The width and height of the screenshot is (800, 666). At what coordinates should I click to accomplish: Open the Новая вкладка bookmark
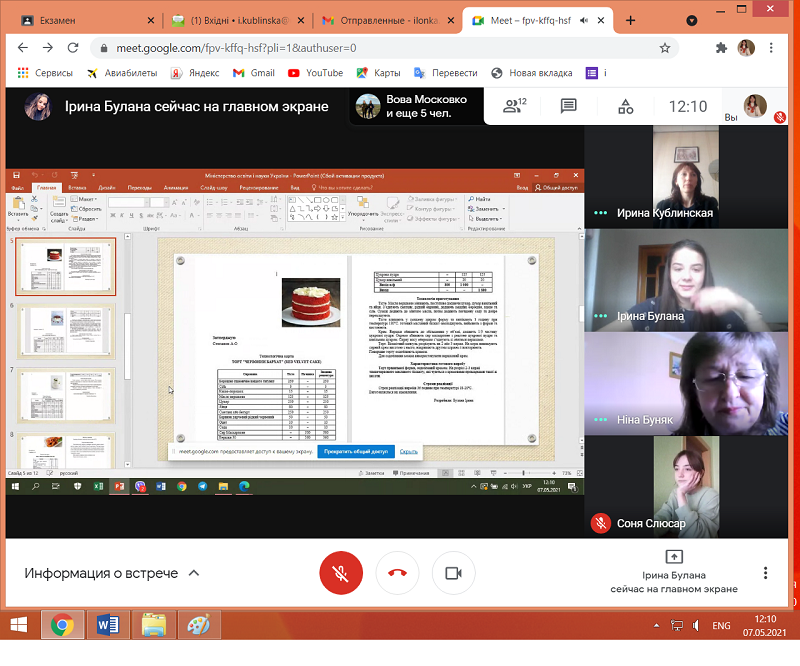pos(532,73)
